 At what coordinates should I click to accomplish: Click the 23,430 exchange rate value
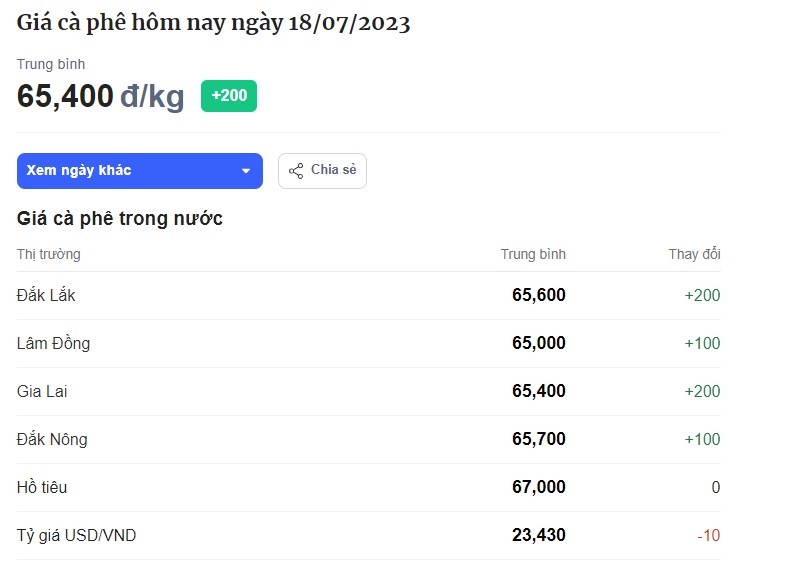538,535
